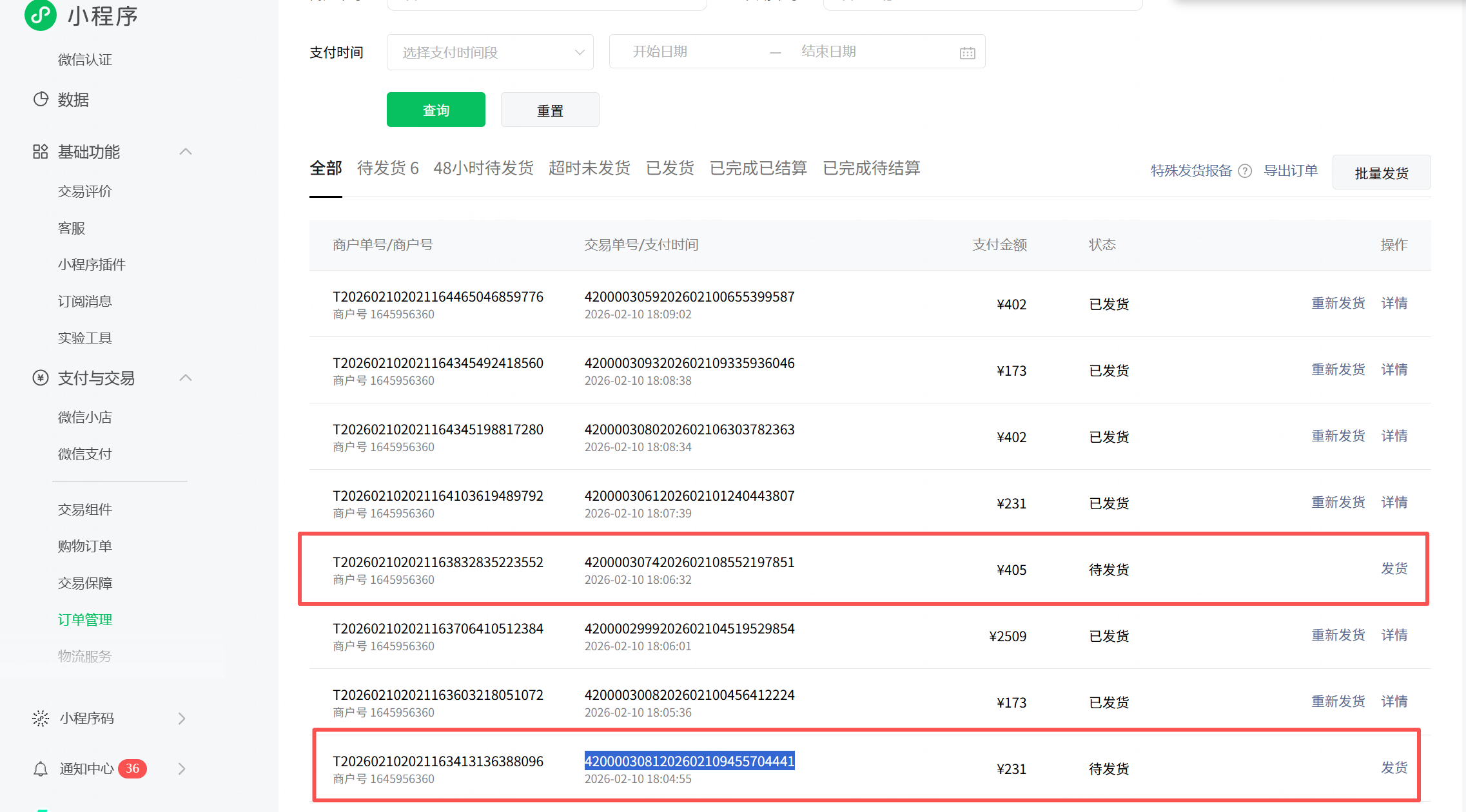Click the 支付与交易 yen icon
This screenshot has height=812, width=1466.
pyautogui.click(x=41, y=378)
